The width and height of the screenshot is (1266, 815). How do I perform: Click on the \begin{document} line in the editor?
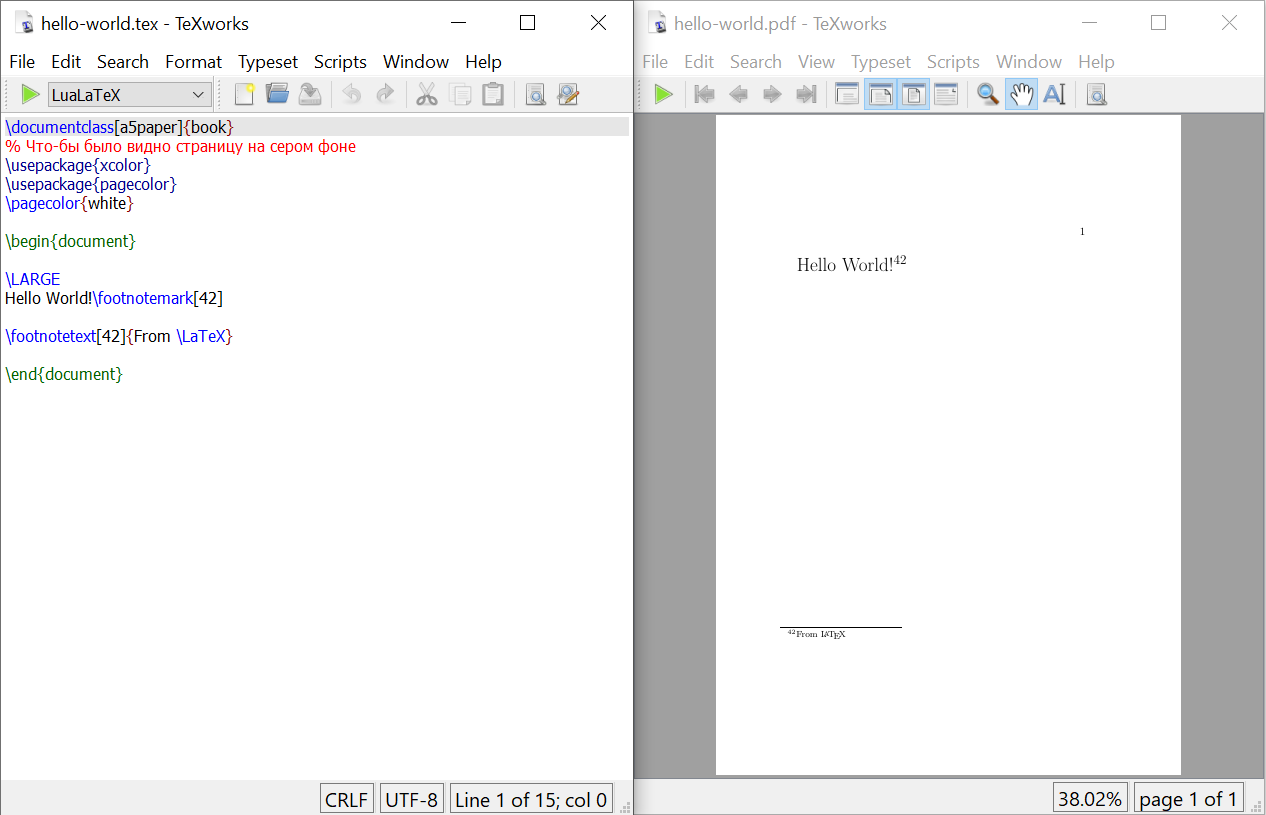pyautogui.click(x=70, y=241)
